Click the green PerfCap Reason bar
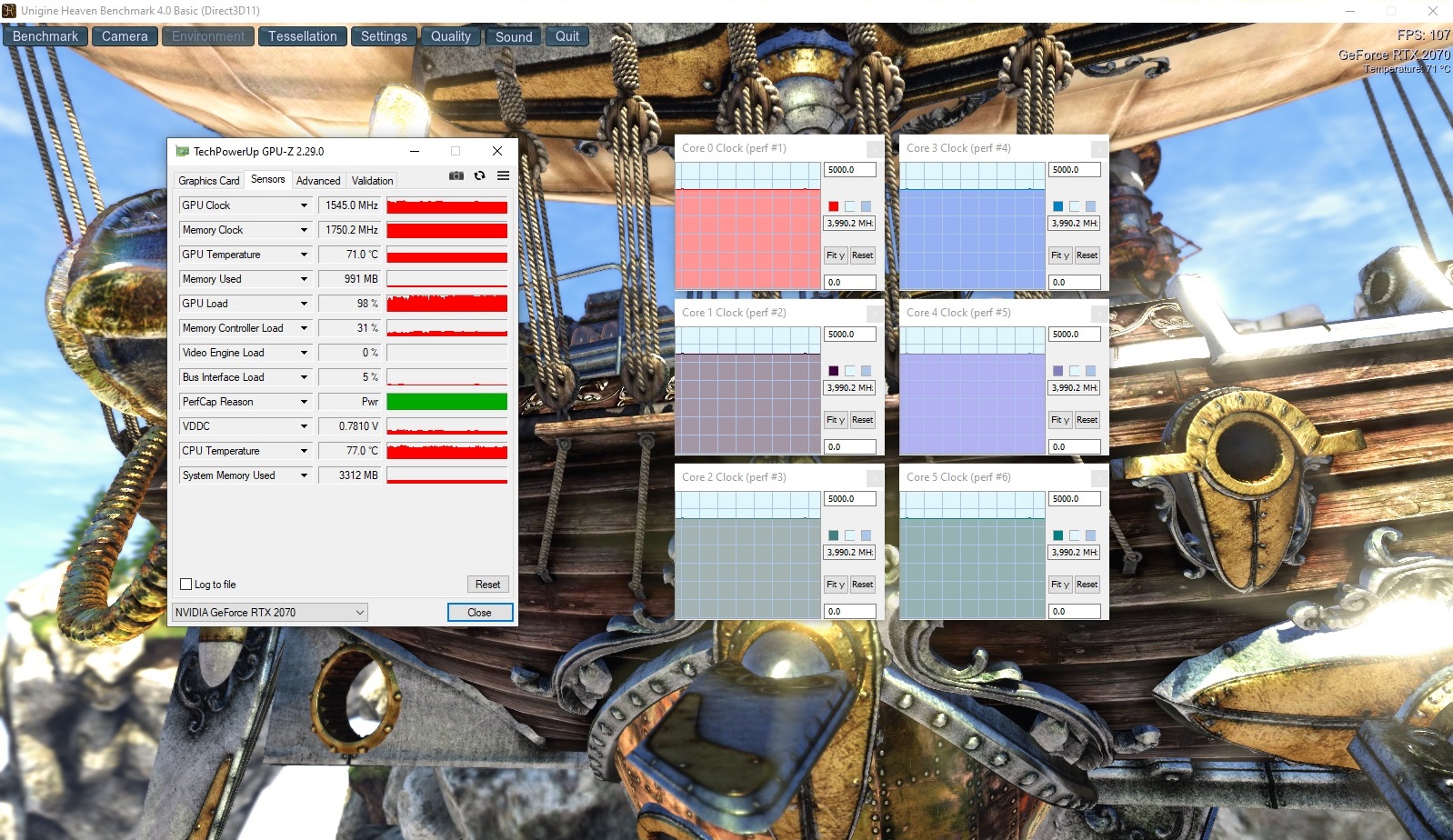 point(447,402)
